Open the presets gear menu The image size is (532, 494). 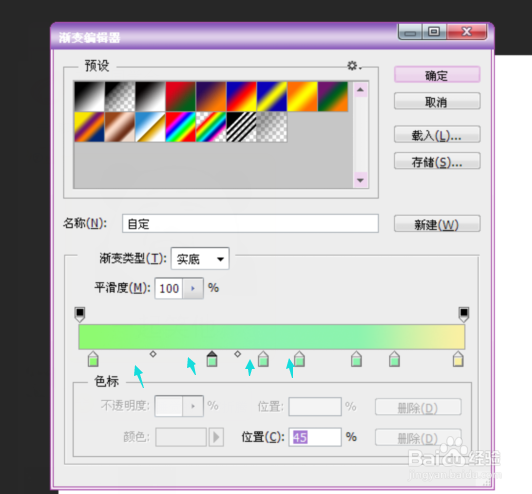pos(354,65)
